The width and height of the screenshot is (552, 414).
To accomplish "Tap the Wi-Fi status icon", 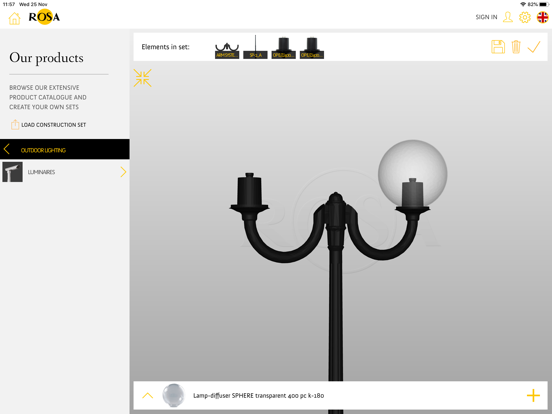I will 523,4.
